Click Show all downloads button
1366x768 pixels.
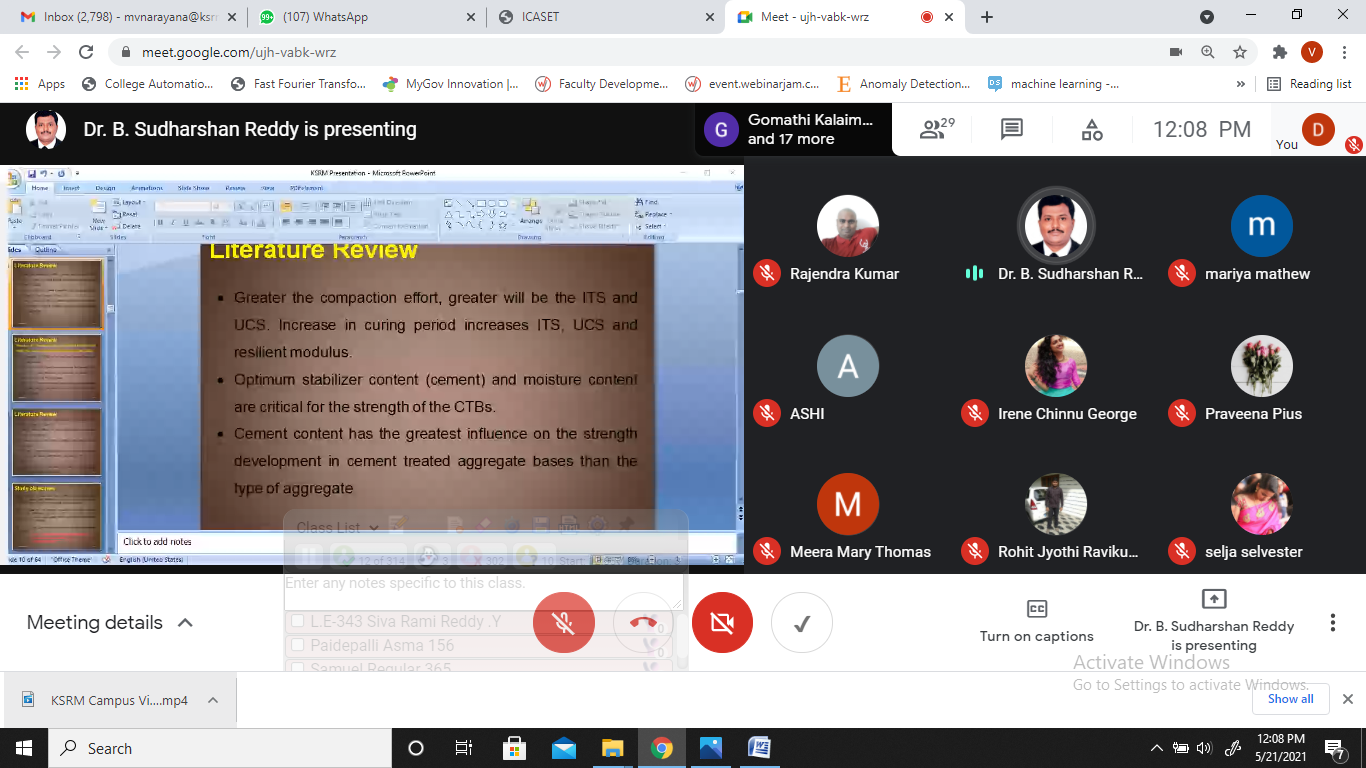click(x=1291, y=699)
